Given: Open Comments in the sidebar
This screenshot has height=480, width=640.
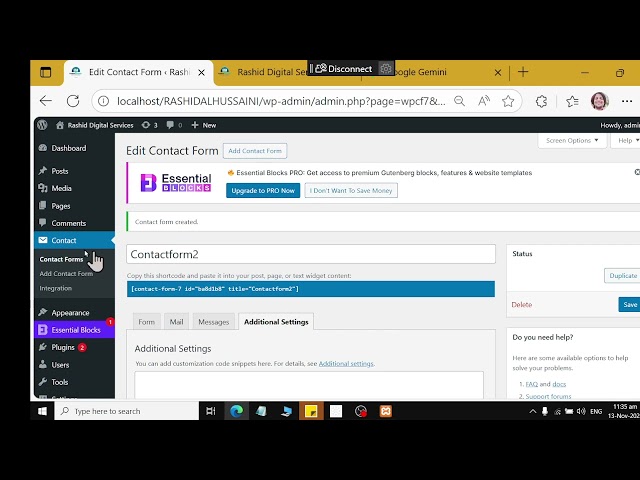Looking at the screenshot, I should pyautogui.click(x=69, y=223).
